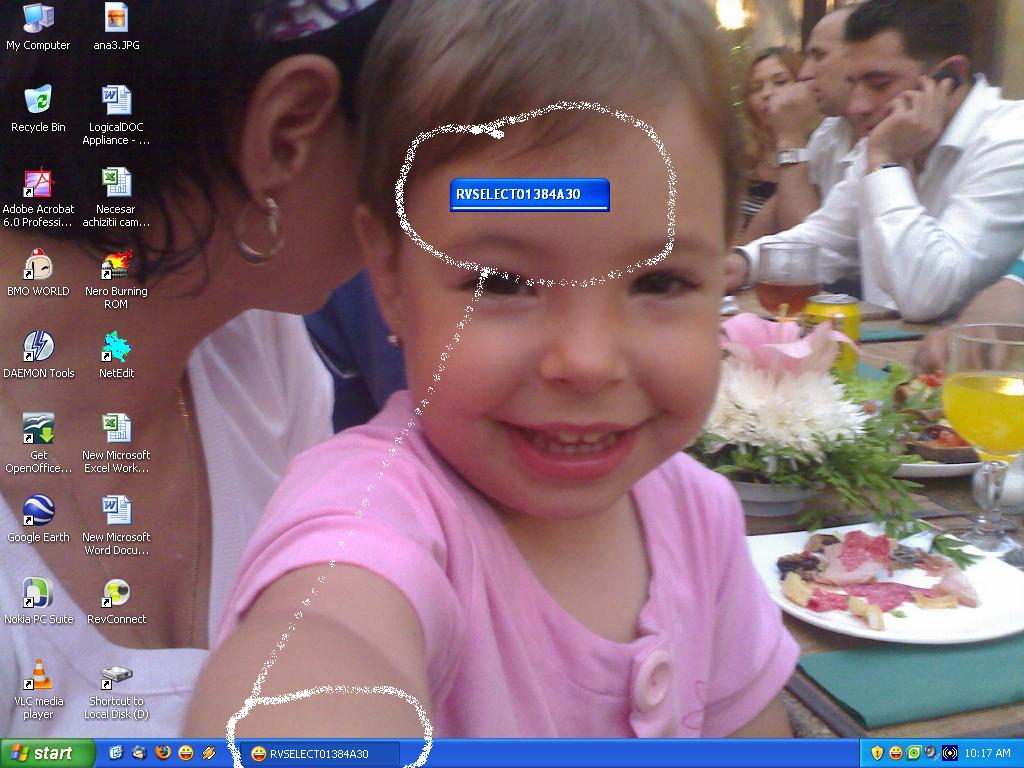Select the BMO WORLD desktop icon
1024x768 pixels.
click(x=38, y=266)
